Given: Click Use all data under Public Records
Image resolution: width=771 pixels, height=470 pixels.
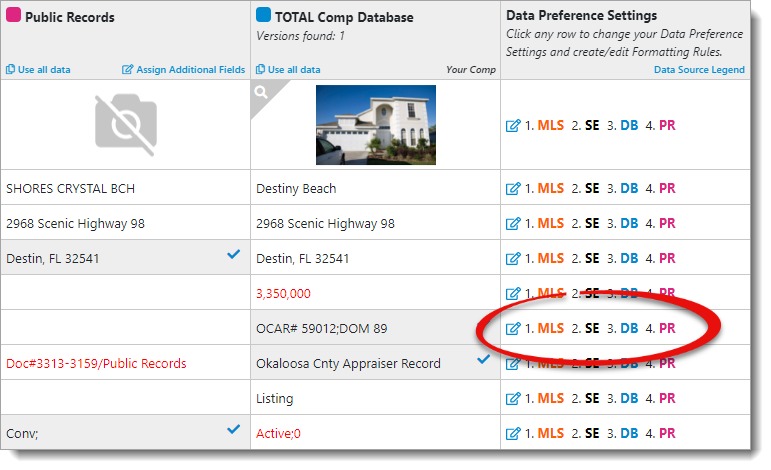Looking at the screenshot, I should [38, 70].
